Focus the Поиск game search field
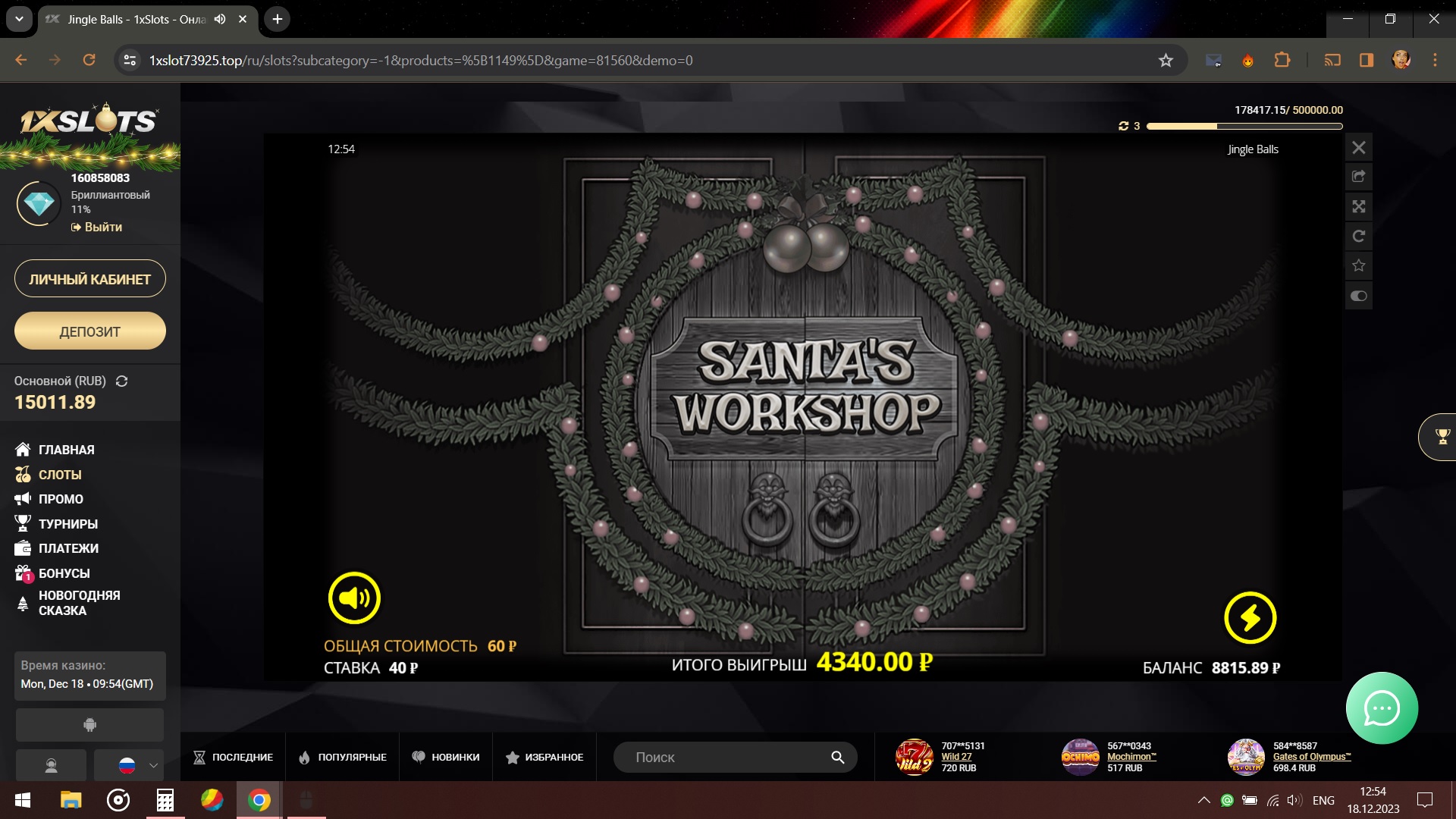1456x819 pixels. click(728, 757)
